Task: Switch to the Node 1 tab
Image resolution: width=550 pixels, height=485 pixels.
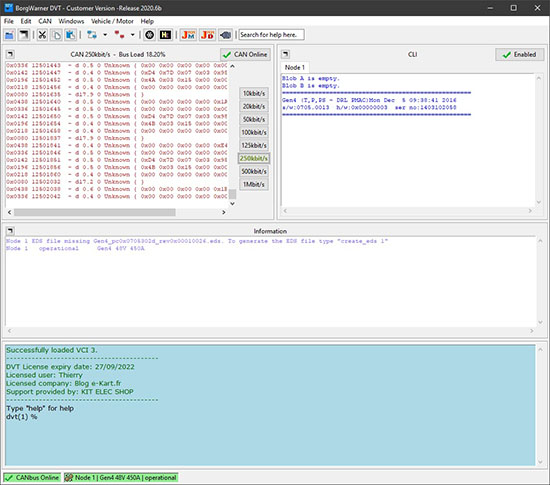Action: (x=295, y=67)
